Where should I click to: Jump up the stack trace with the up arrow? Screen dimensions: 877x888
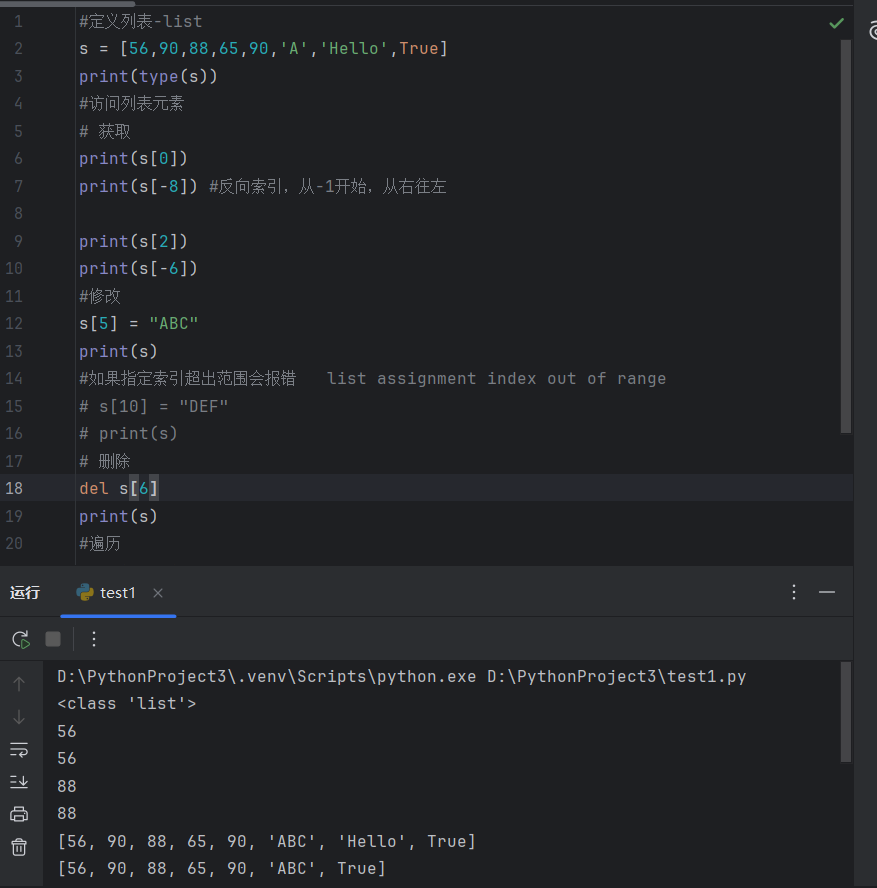click(19, 684)
